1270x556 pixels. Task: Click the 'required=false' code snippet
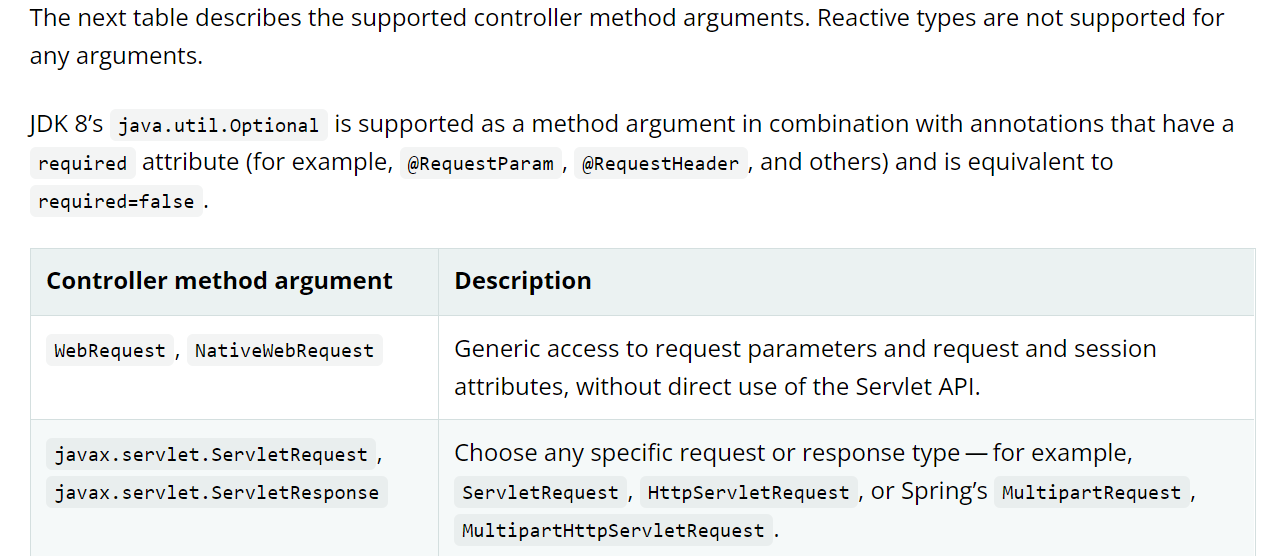click(116, 202)
